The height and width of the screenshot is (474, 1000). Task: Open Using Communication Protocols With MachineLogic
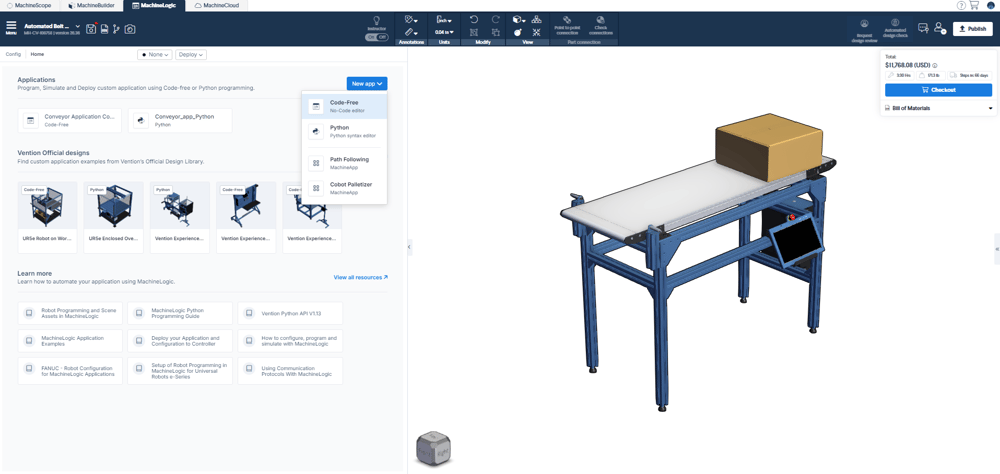tap(290, 371)
